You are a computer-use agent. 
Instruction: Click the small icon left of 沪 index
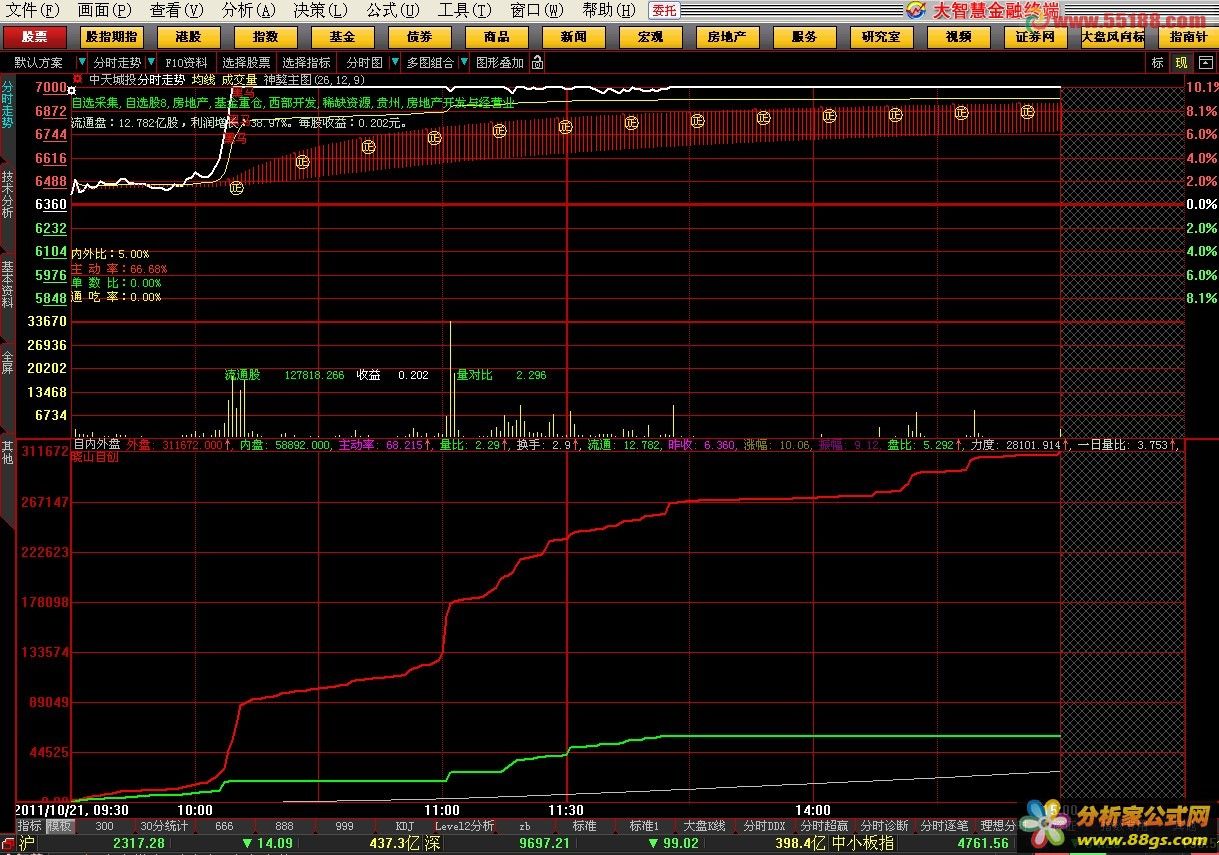[8, 843]
